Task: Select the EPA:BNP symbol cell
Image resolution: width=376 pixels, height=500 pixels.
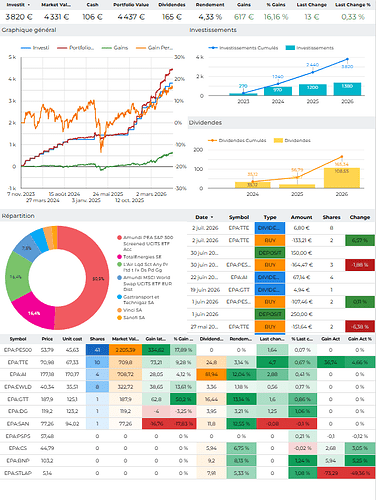Action: click(18, 461)
